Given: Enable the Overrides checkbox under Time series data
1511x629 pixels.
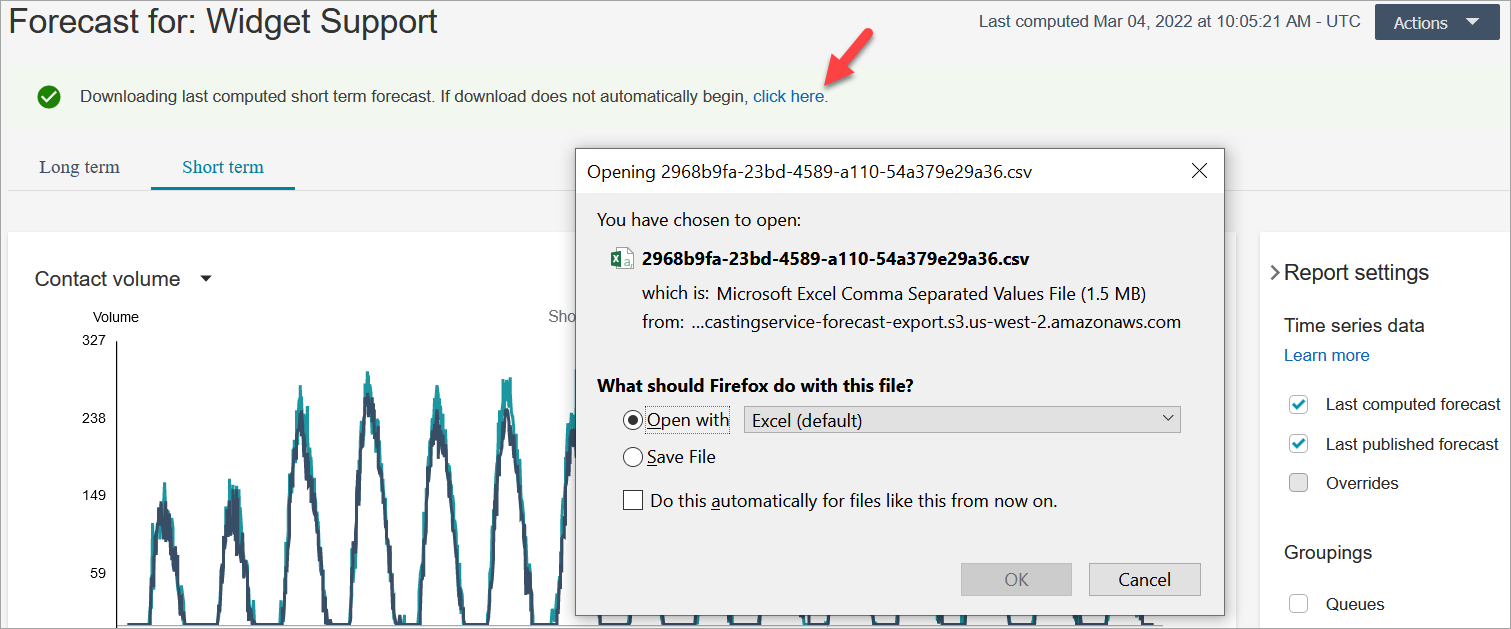Looking at the screenshot, I should [1298, 482].
